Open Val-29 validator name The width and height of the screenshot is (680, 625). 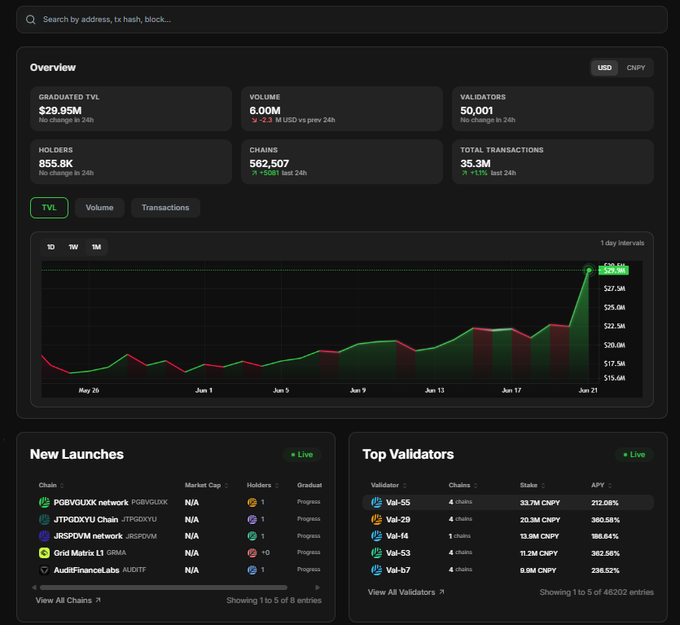(398, 519)
